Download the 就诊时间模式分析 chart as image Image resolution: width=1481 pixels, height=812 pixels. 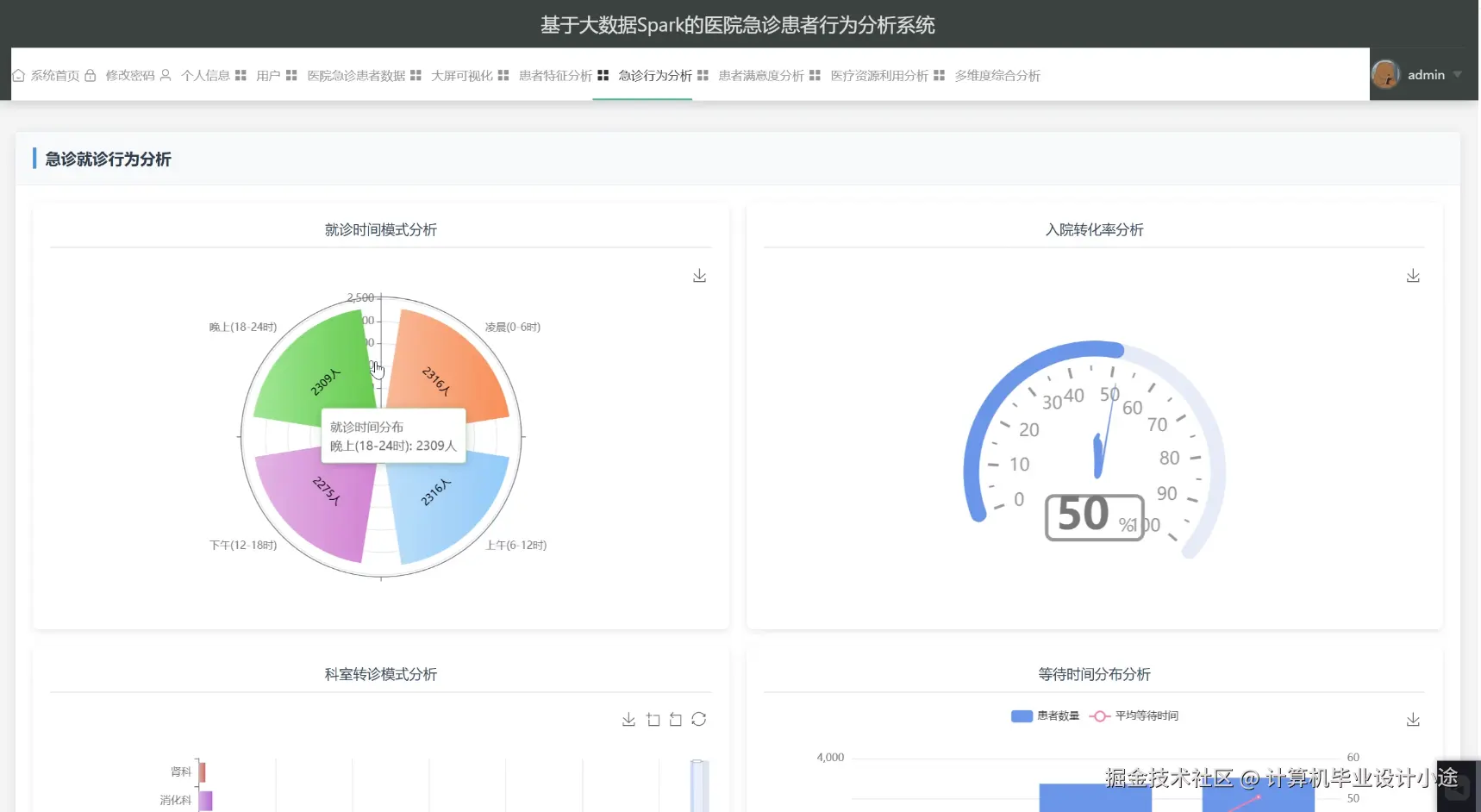[x=699, y=275]
